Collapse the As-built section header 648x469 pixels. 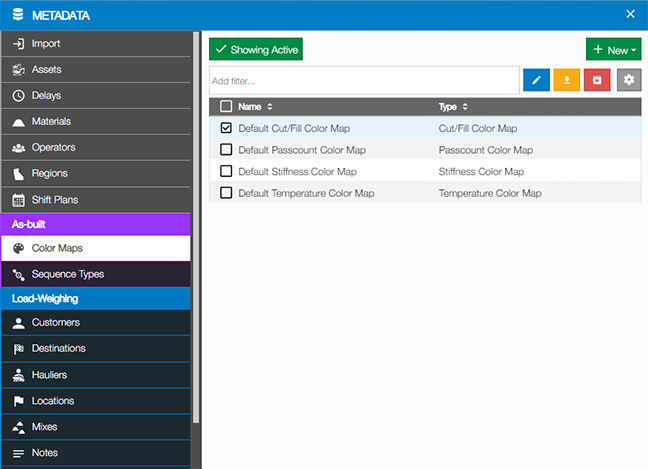[95, 224]
